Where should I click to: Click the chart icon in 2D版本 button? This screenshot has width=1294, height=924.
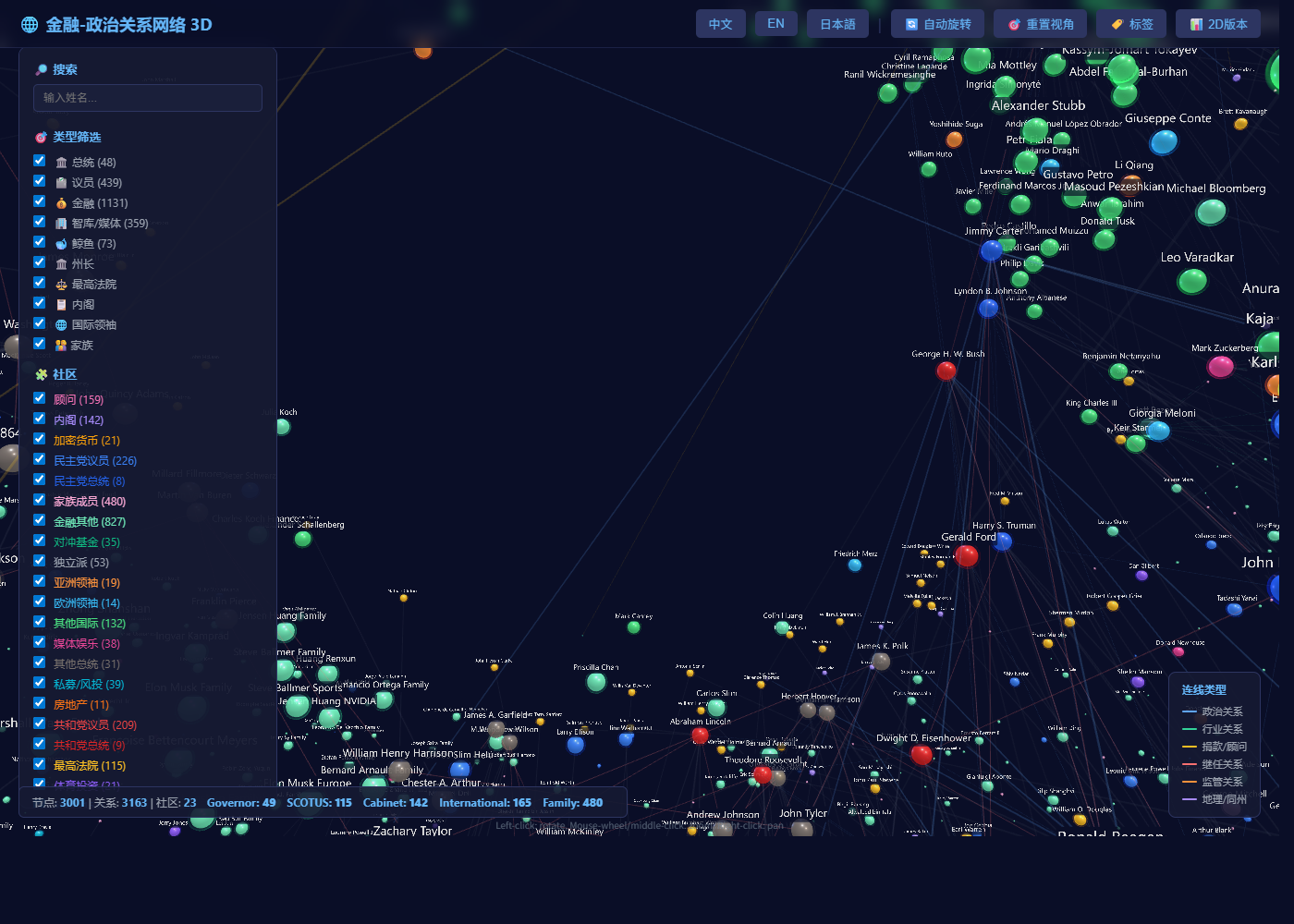pos(1196,25)
